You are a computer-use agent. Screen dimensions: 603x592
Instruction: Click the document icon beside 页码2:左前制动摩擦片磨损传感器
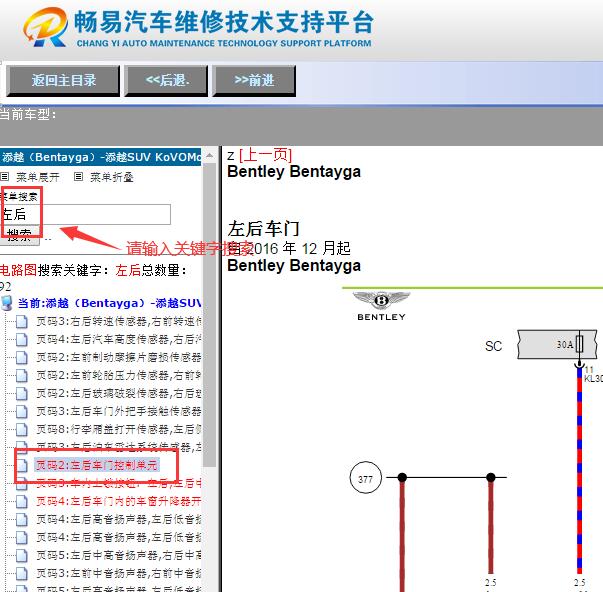pos(22,357)
